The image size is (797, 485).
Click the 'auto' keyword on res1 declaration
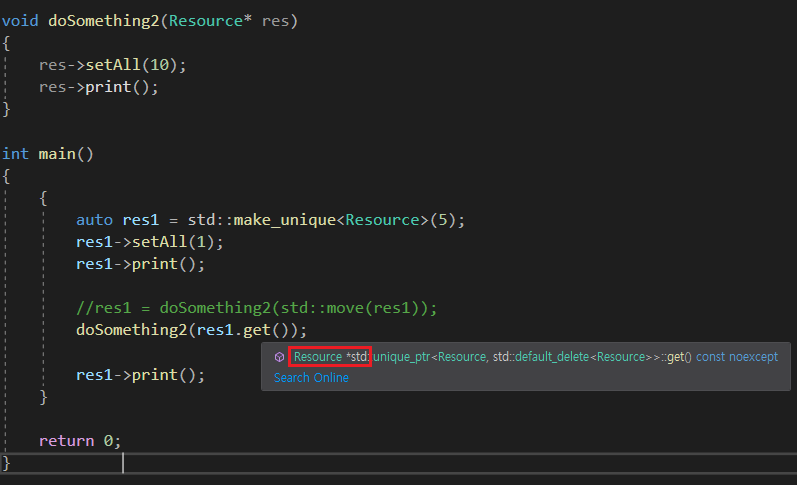tap(94, 220)
